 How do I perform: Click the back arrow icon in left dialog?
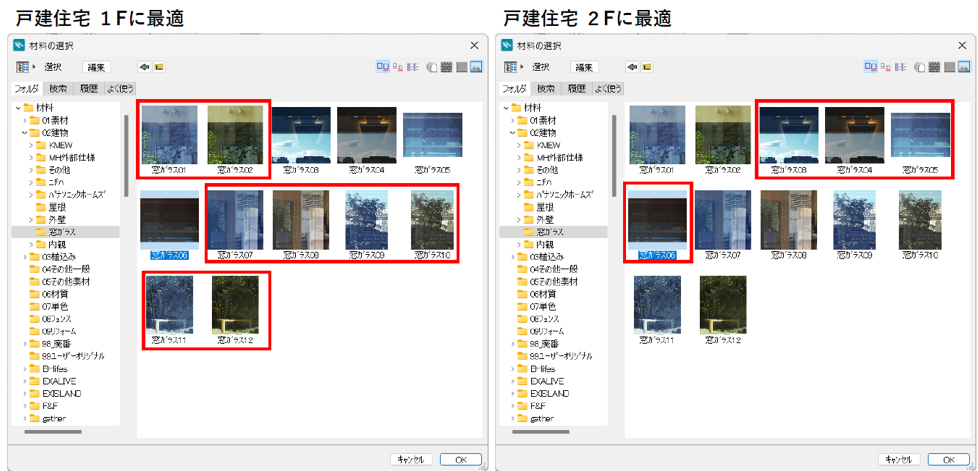click(x=145, y=67)
